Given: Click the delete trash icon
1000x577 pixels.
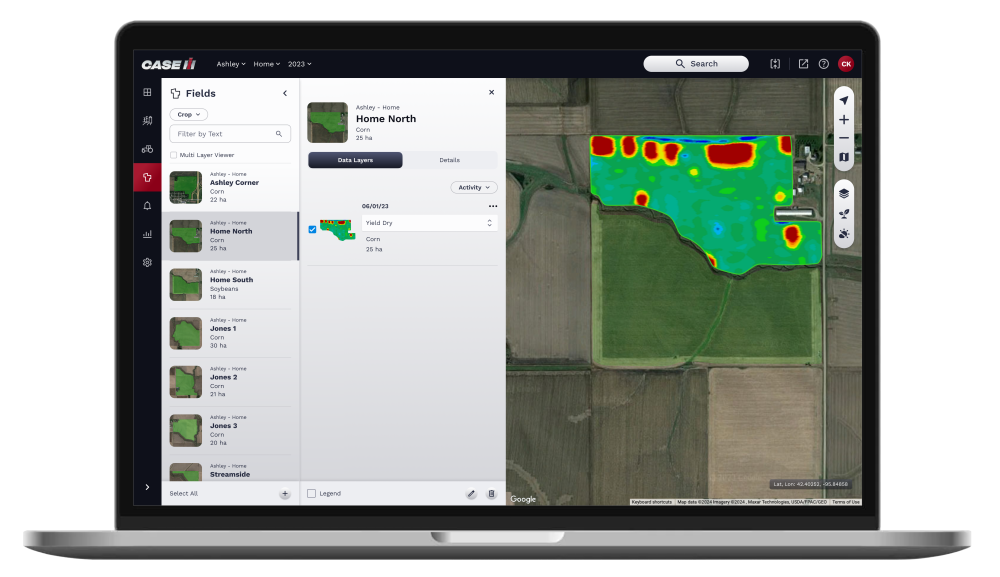Looking at the screenshot, I should (x=491, y=494).
